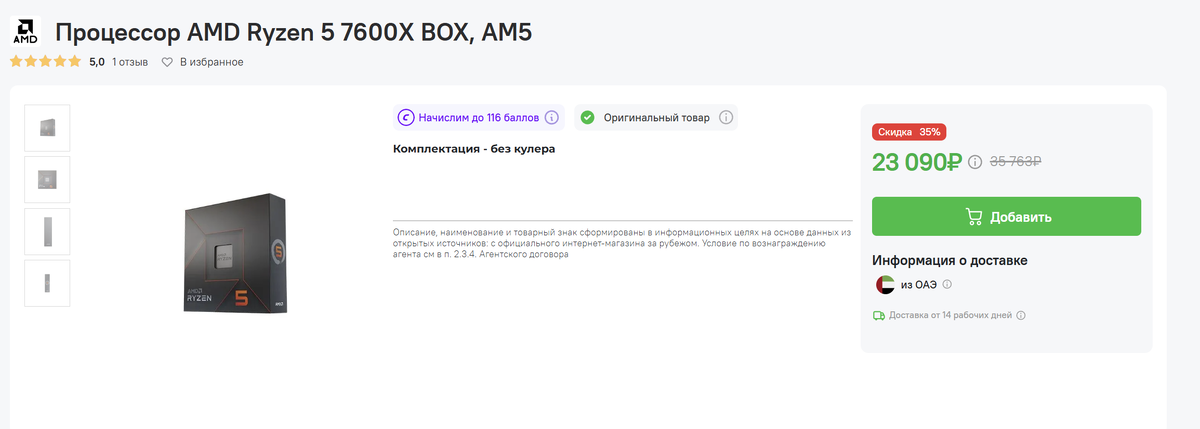Open info icon beside Оригинальный товар

click(726, 118)
